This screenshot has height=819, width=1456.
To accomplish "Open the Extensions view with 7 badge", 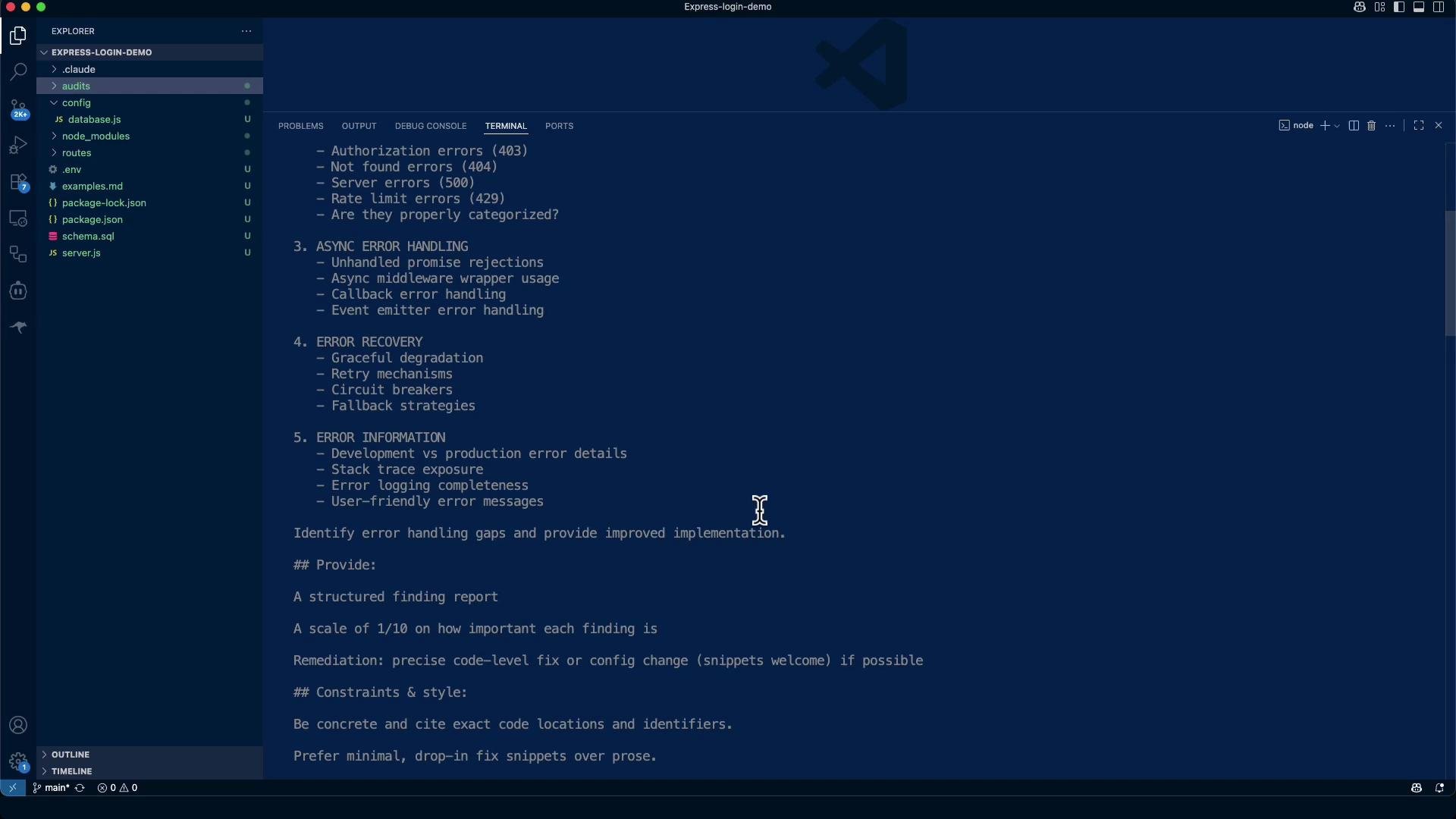I will 18,182.
